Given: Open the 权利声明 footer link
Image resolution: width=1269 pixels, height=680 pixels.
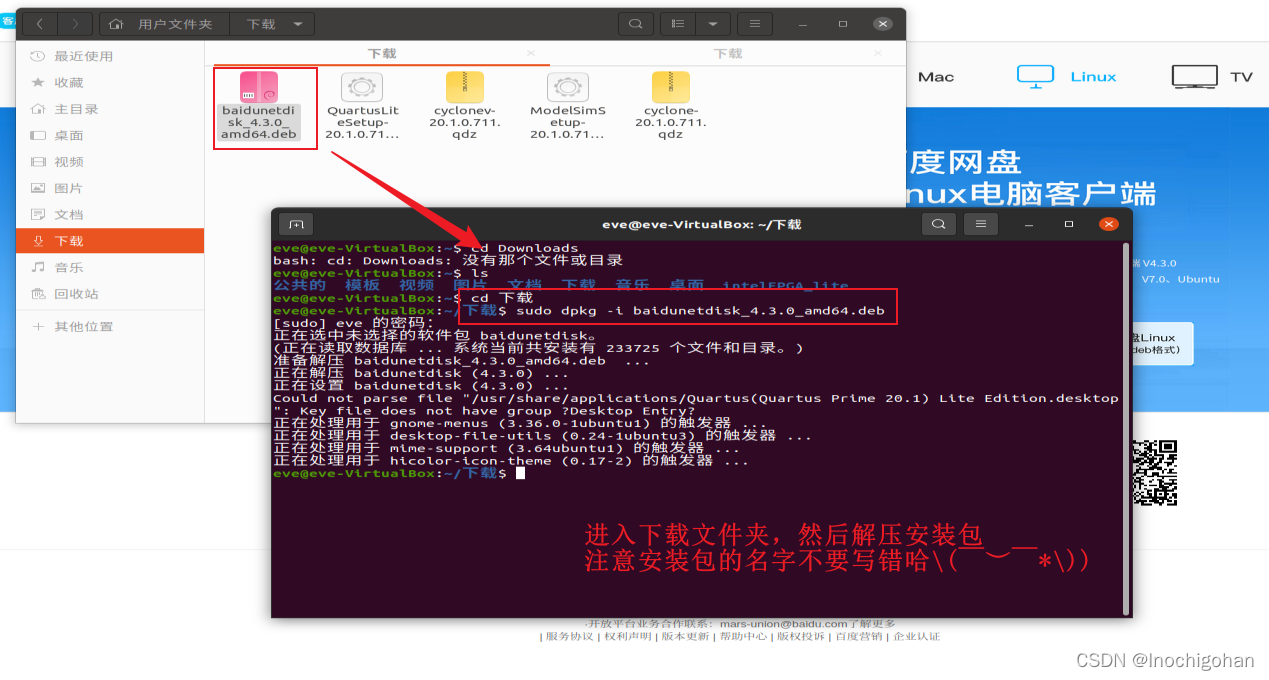Looking at the screenshot, I should coord(626,636).
